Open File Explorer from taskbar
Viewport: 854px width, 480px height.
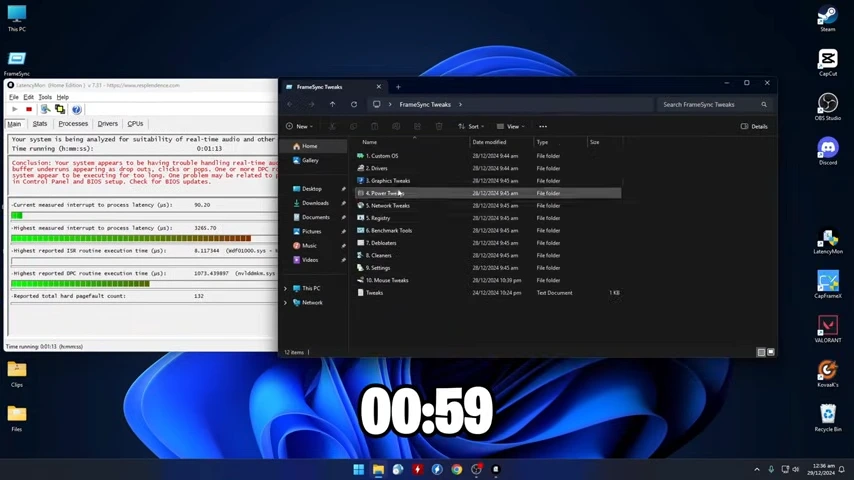(379, 469)
